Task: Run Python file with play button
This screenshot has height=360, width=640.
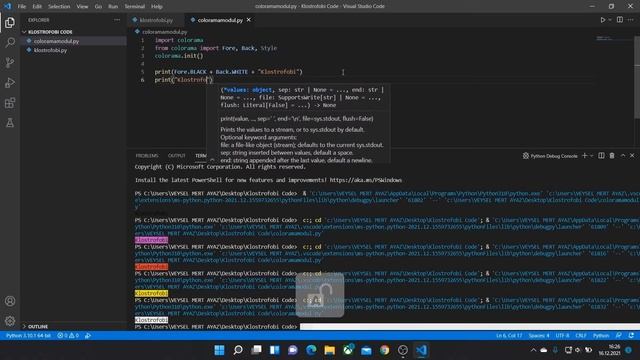Action: [x=602, y=20]
